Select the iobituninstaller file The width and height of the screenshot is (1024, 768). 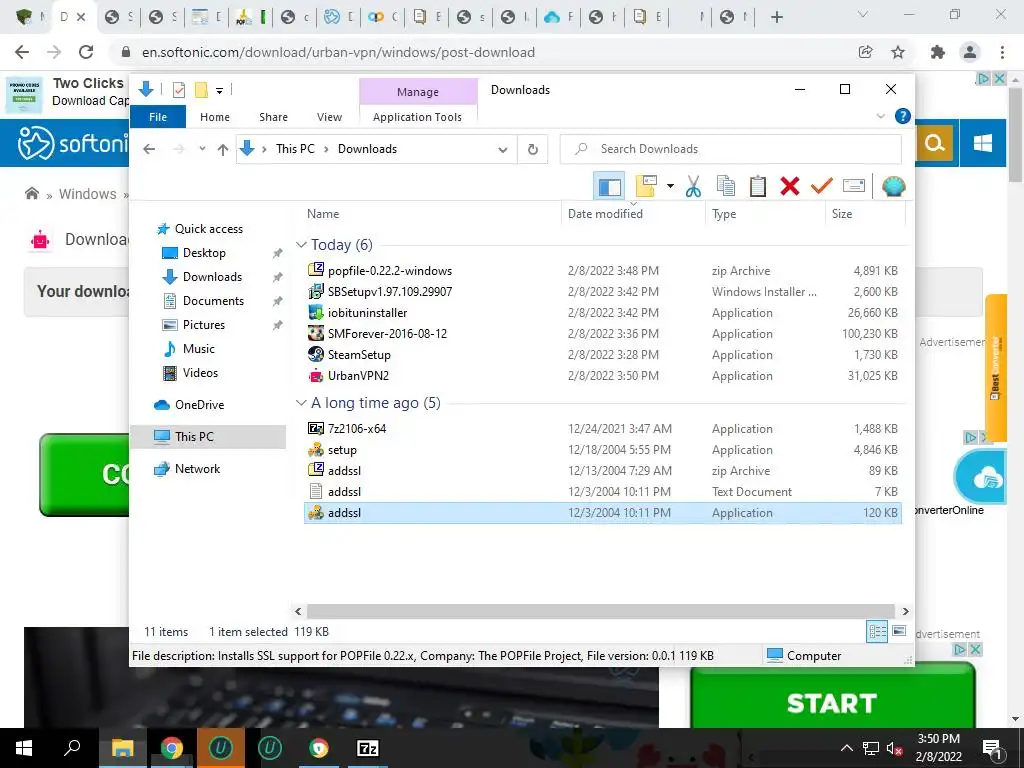(x=603, y=313)
